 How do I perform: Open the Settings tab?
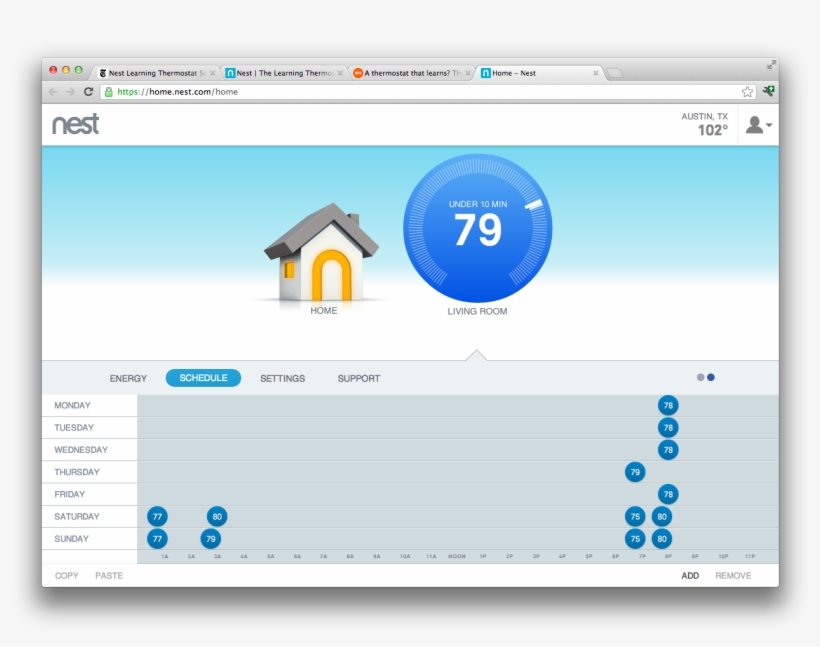282,378
